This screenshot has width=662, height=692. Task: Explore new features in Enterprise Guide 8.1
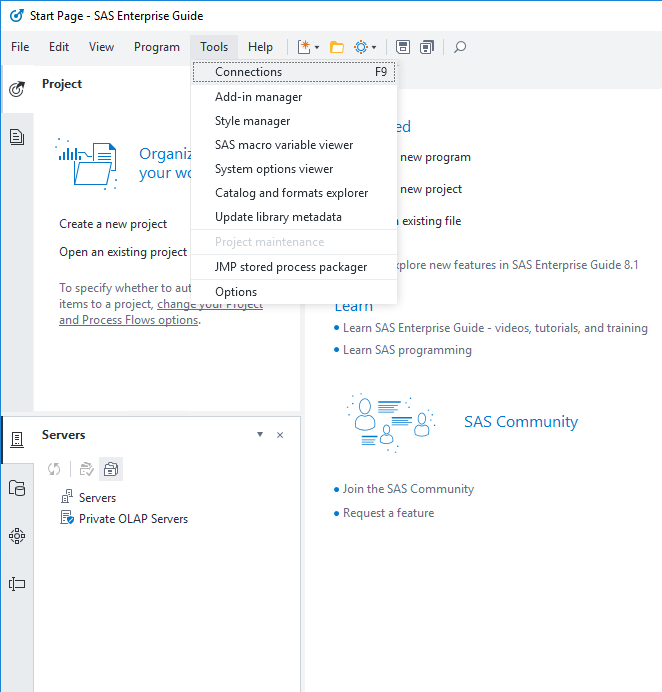[x=518, y=265]
